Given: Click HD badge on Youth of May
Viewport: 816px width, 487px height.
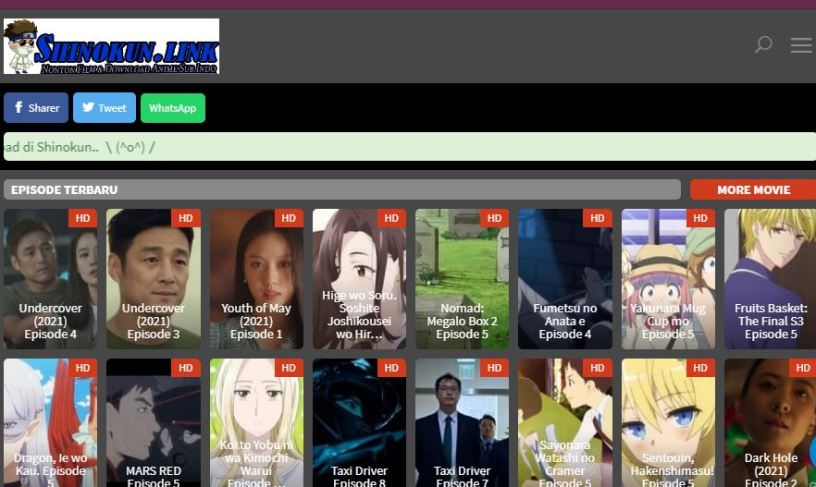Looking at the screenshot, I should coord(289,218).
